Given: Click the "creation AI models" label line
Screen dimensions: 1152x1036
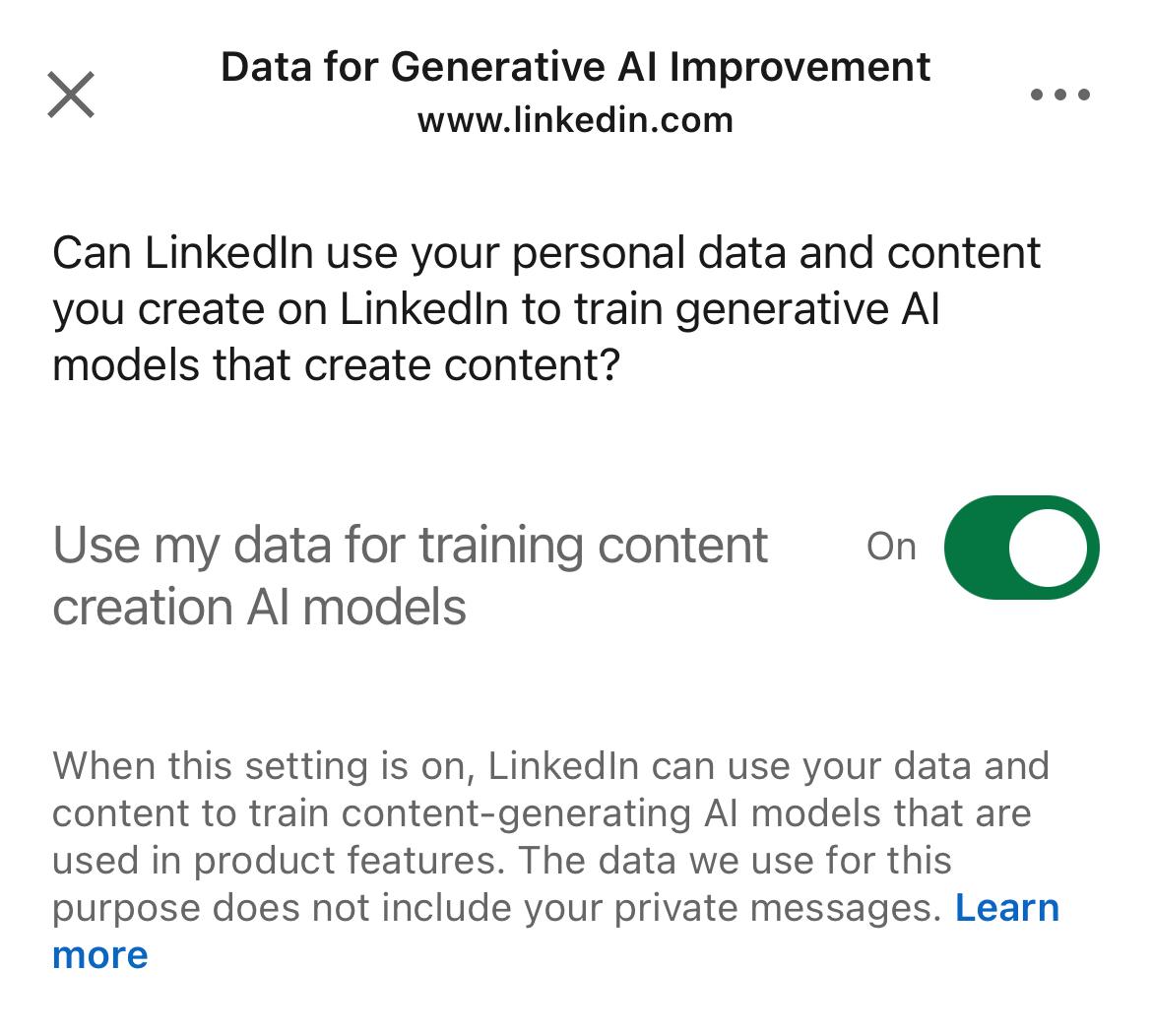Looking at the screenshot, I should pos(259,608).
